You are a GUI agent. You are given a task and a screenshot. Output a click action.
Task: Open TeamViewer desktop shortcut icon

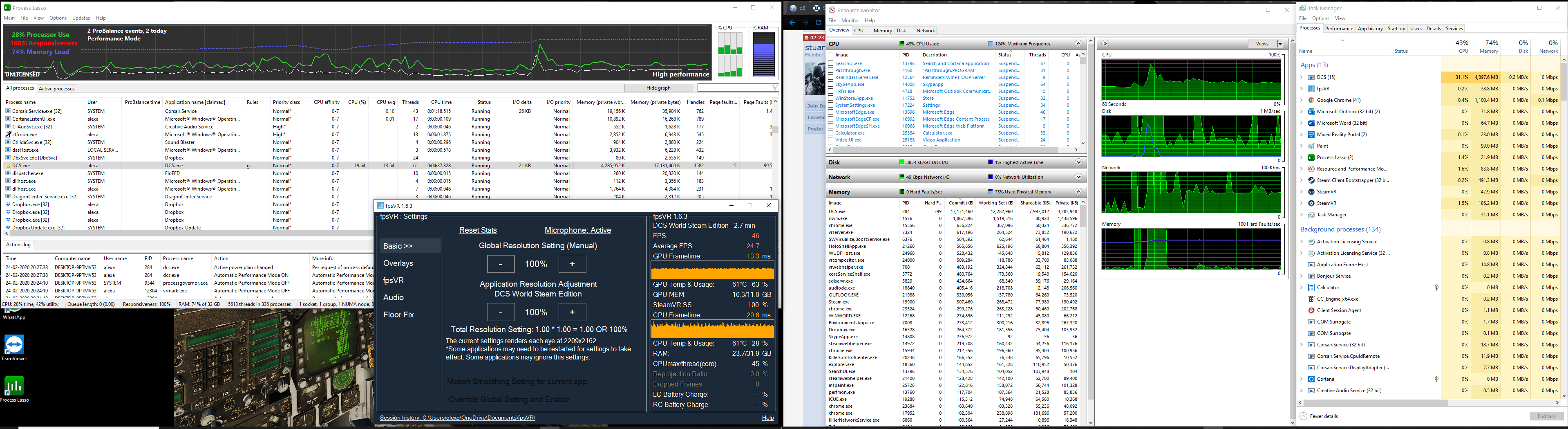pyautogui.click(x=14, y=344)
